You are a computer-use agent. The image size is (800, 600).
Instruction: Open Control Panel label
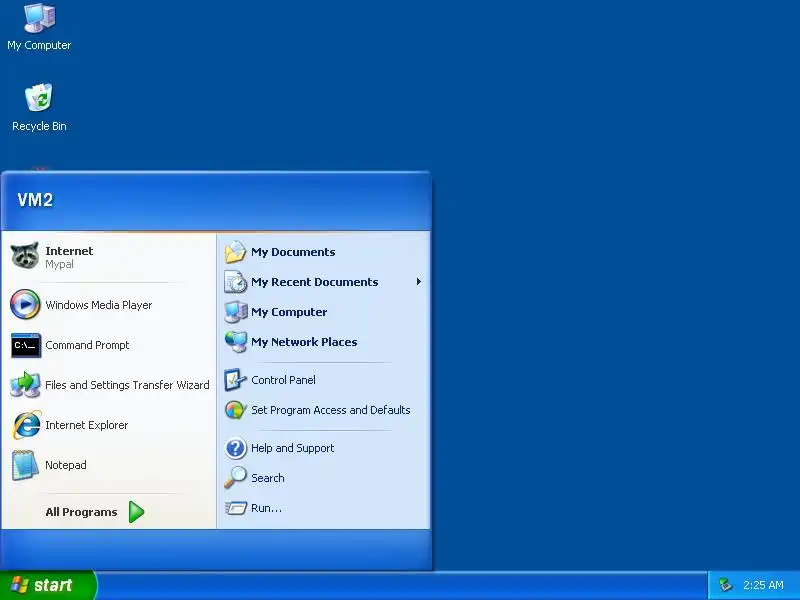coord(283,380)
